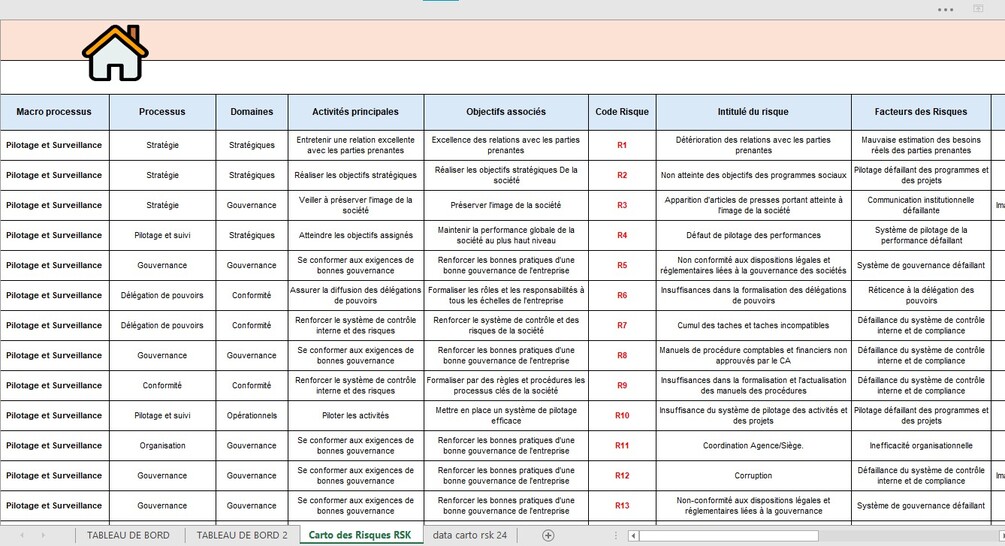This screenshot has width=1005, height=546.
Task: Select risk code R5 cell
Action: (x=622, y=265)
